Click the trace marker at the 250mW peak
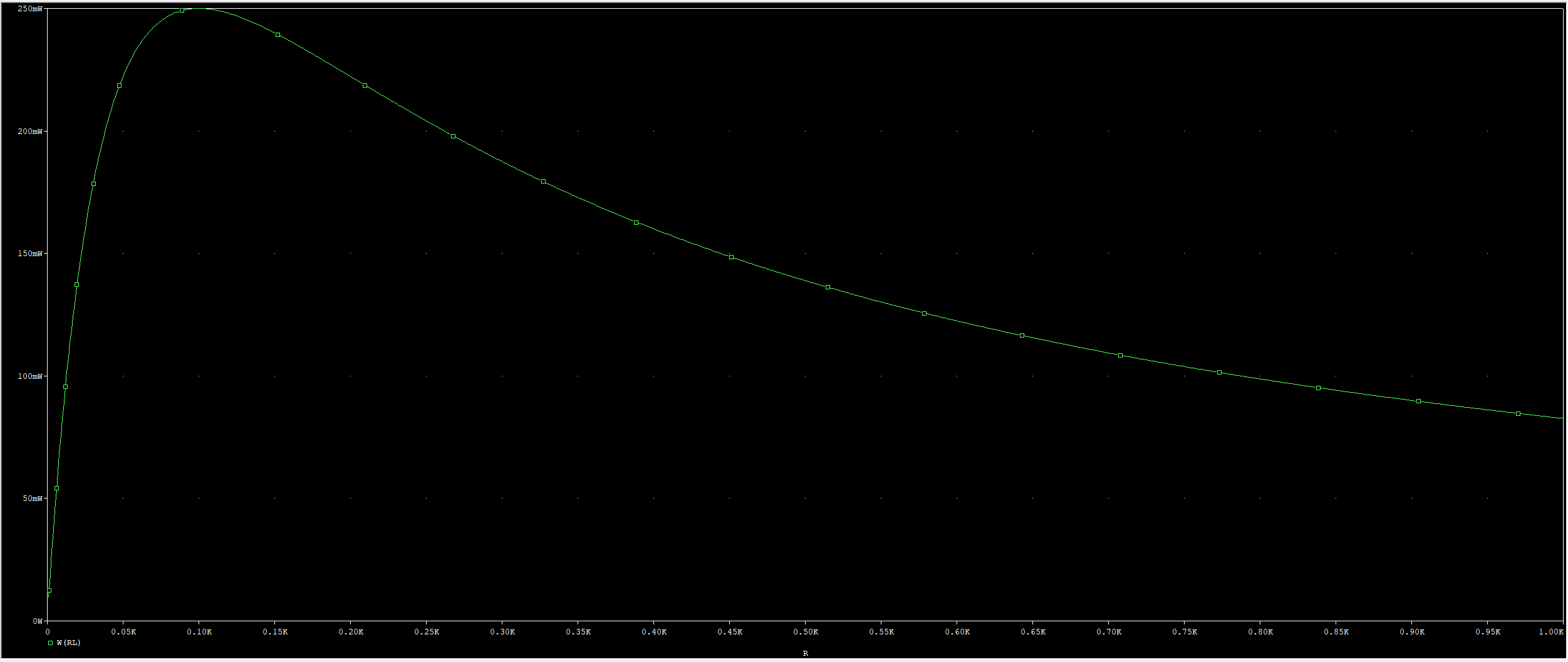The width and height of the screenshot is (1568, 662). (182, 11)
